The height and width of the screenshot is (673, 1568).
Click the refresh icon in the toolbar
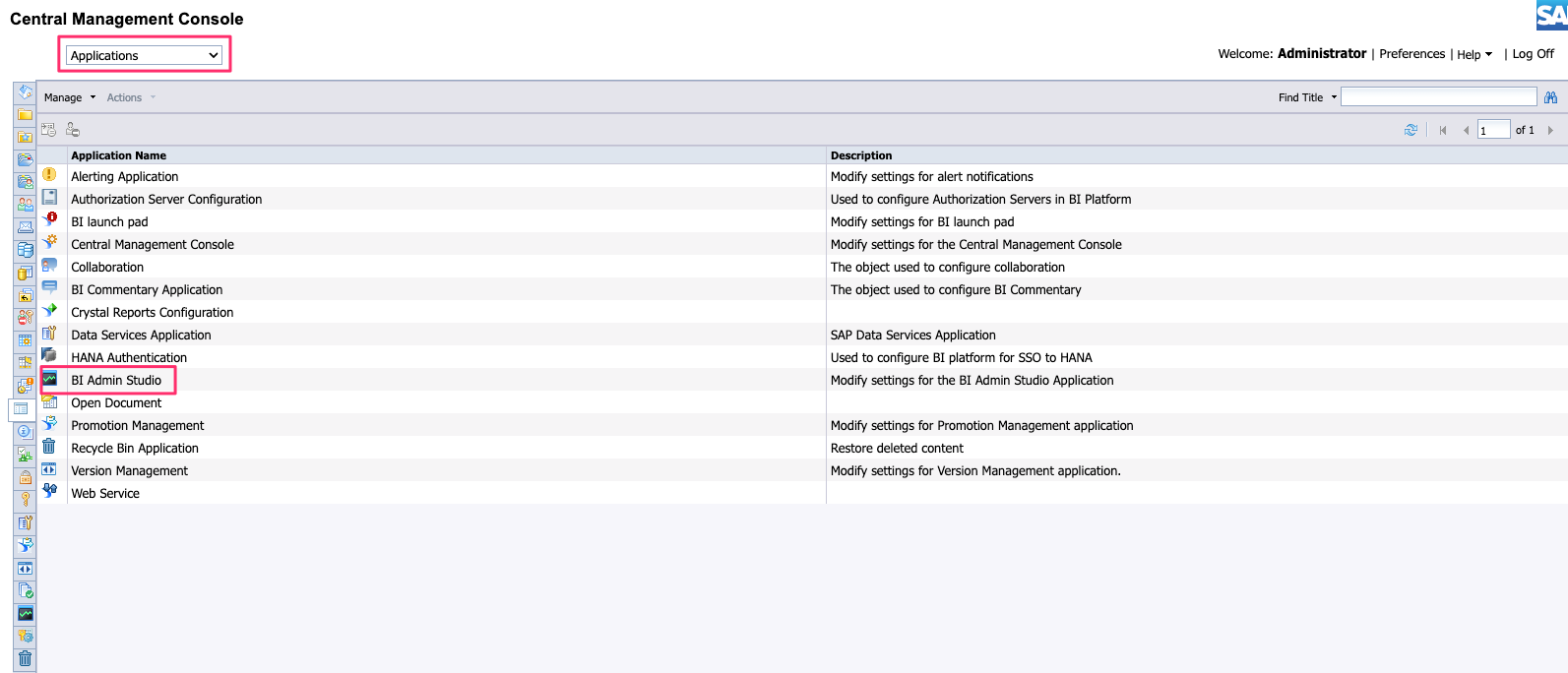1411,130
